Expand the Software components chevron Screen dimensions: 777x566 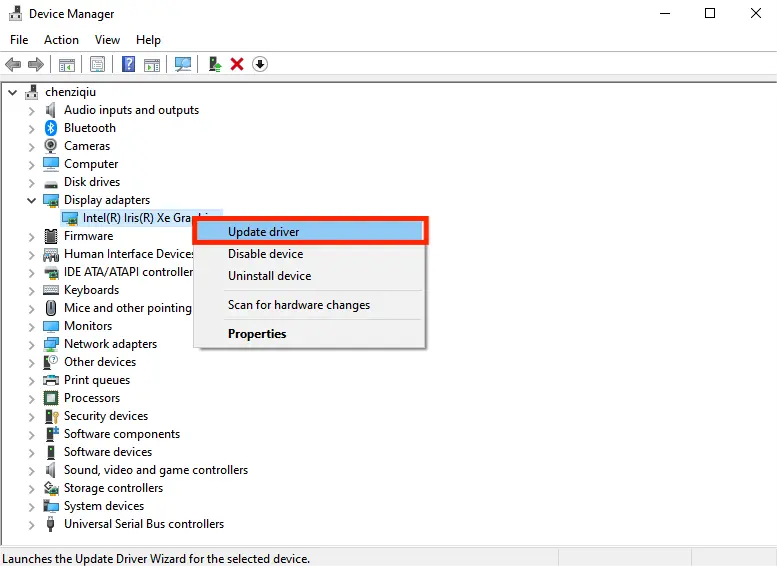pyautogui.click(x=32, y=435)
